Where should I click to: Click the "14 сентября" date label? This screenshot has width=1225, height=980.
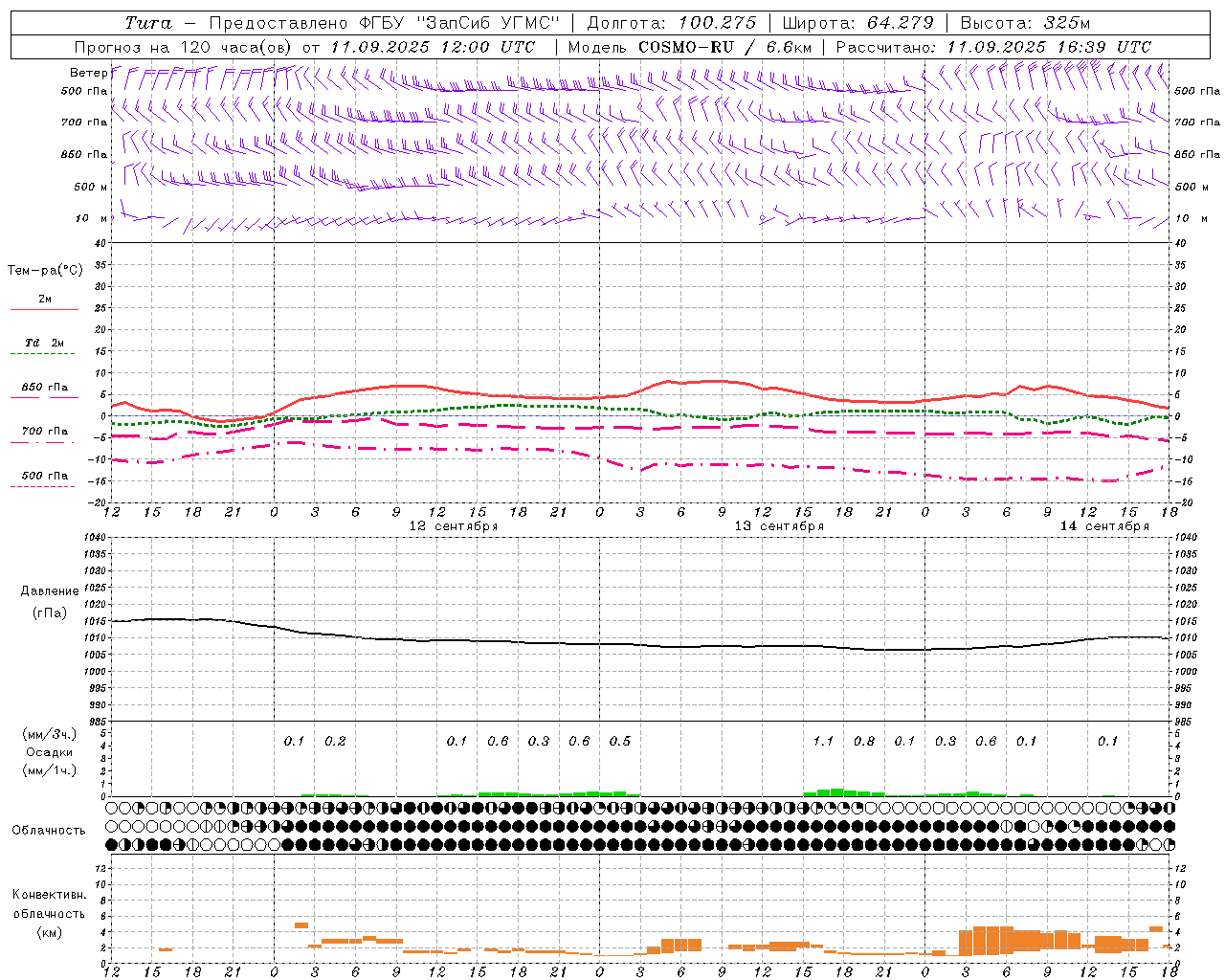[x=1104, y=526]
